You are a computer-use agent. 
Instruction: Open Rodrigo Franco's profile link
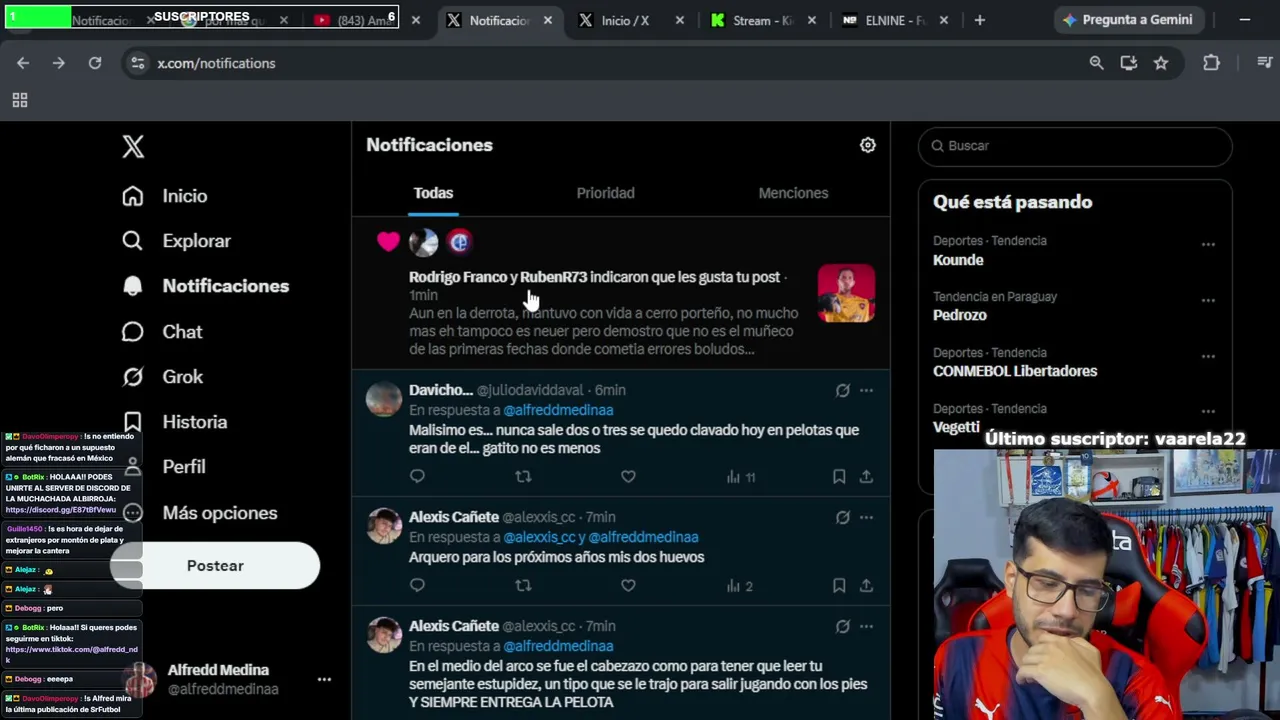click(457, 277)
